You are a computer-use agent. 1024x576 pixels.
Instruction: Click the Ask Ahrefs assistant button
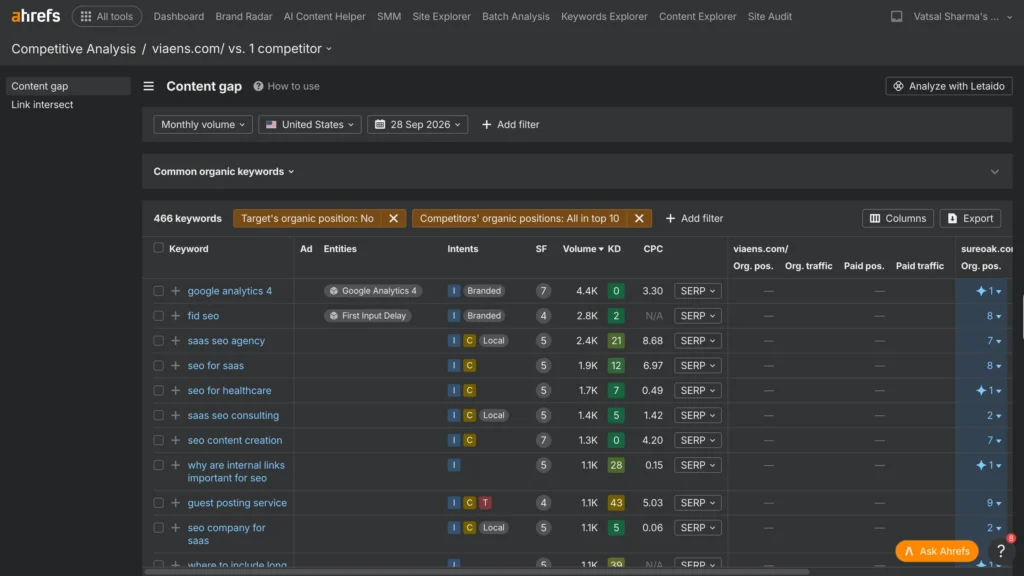[x=936, y=551]
